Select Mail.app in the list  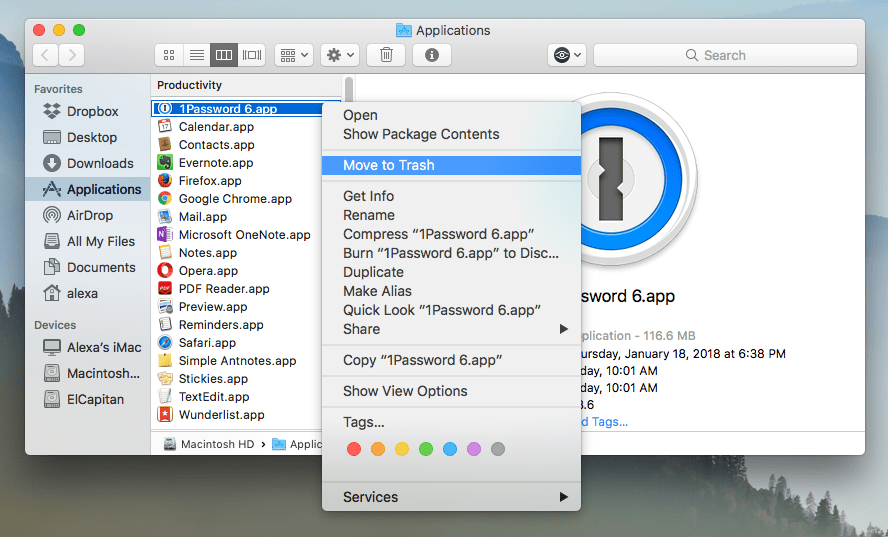coord(203,217)
